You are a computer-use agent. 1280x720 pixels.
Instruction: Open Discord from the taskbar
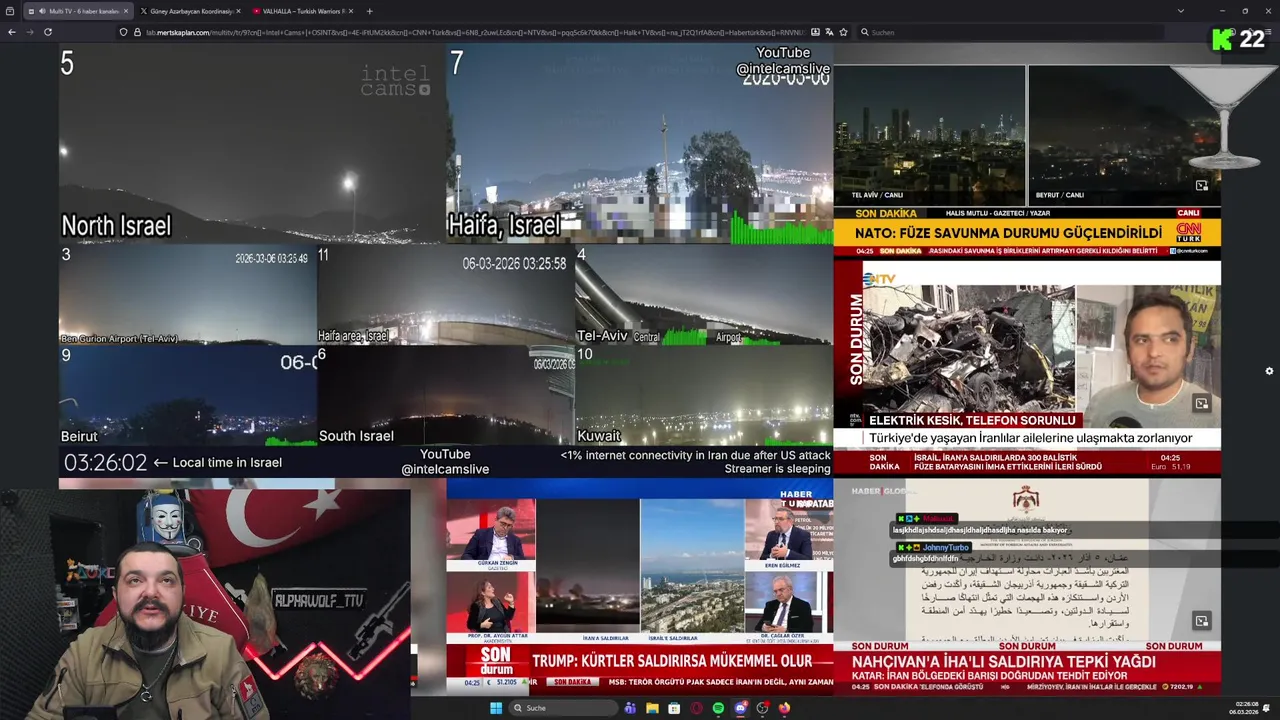coord(740,708)
